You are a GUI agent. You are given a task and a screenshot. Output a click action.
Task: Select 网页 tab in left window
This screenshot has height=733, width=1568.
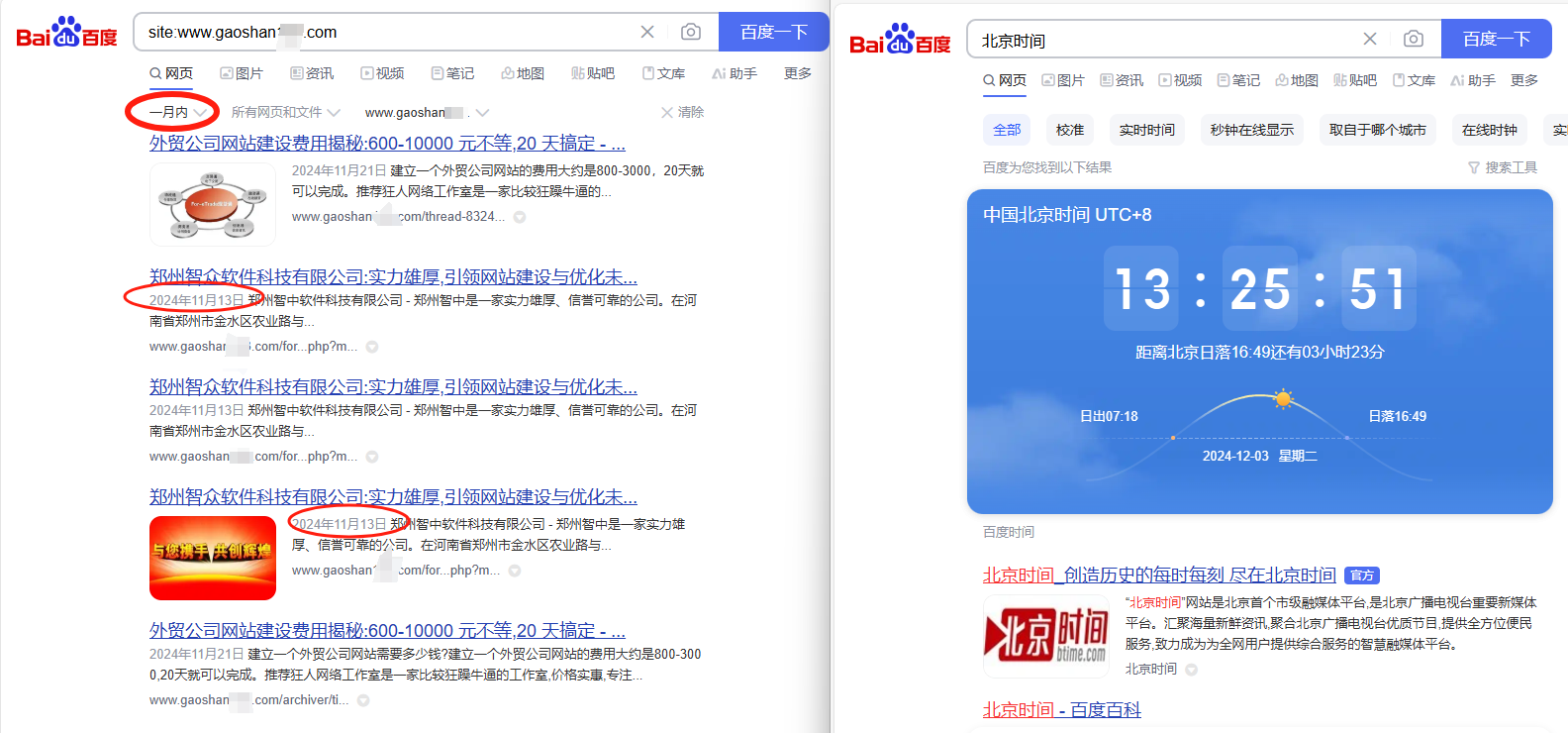(x=171, y=73)
